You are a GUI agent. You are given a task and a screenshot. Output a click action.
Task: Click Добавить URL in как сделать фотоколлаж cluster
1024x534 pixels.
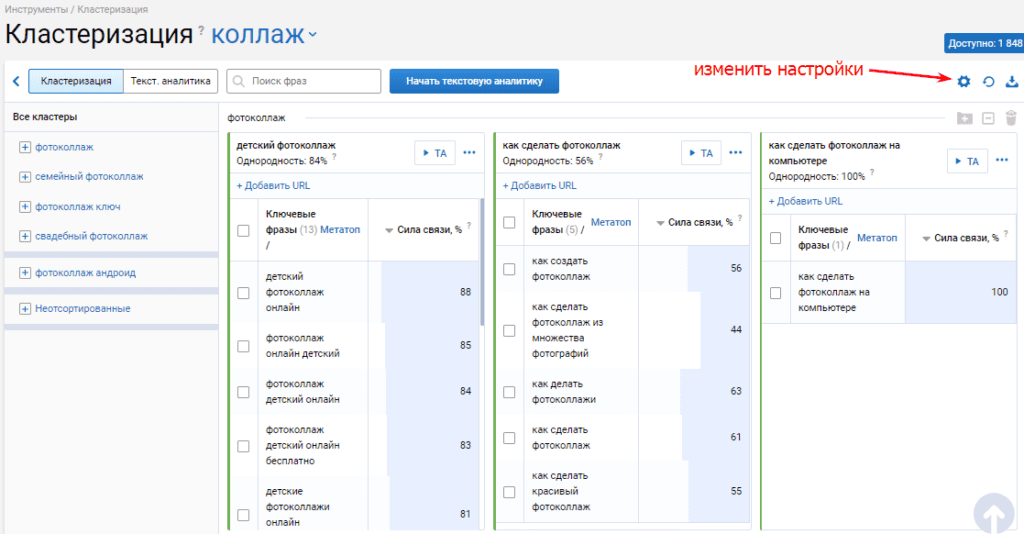(539, 186)
